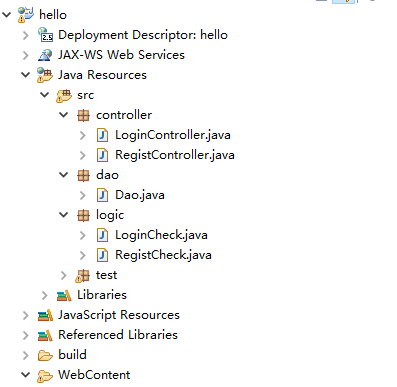Select 'JAX-WS Web Services' label
The width and height of the screenshot is (397, 387).
coord(121,55)
